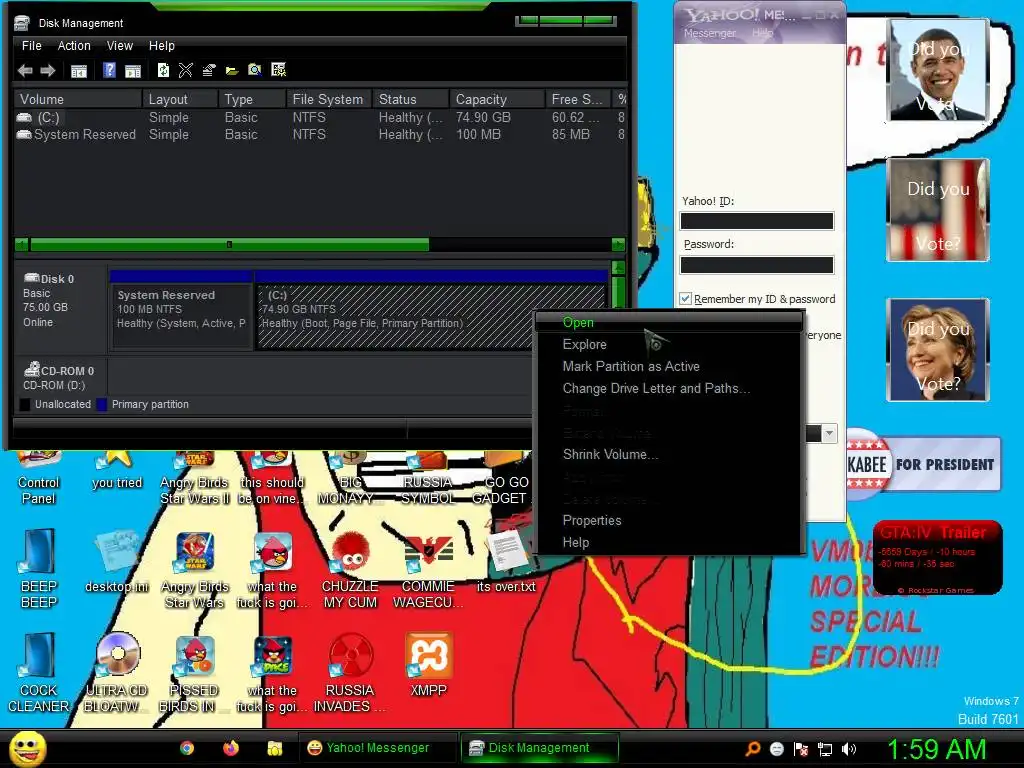Click the Settings checklist toolbar icon
The image size is (1024, 768).
coord(279,70)
